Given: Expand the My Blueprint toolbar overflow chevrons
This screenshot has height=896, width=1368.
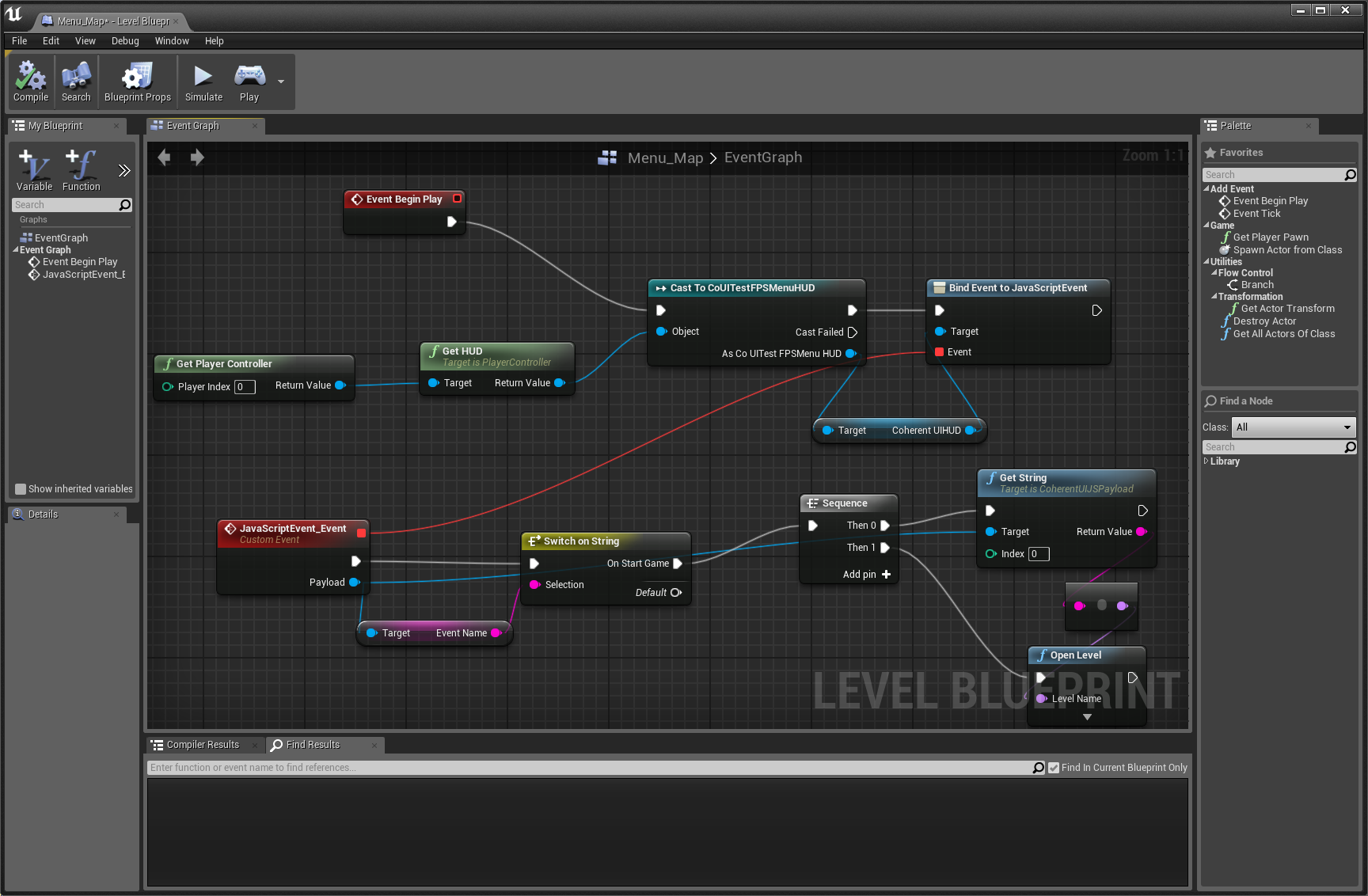Looking at the screenshot, I should coord(124,170).
